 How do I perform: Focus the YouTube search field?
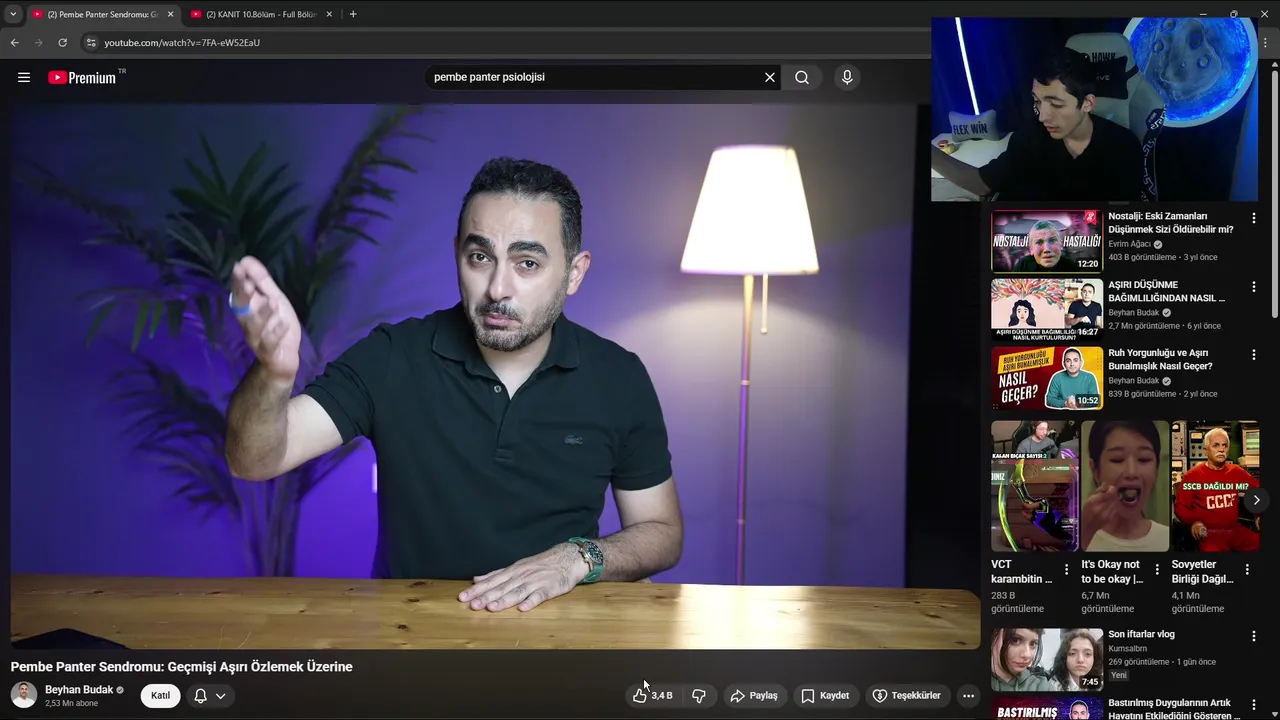(596, 77)
